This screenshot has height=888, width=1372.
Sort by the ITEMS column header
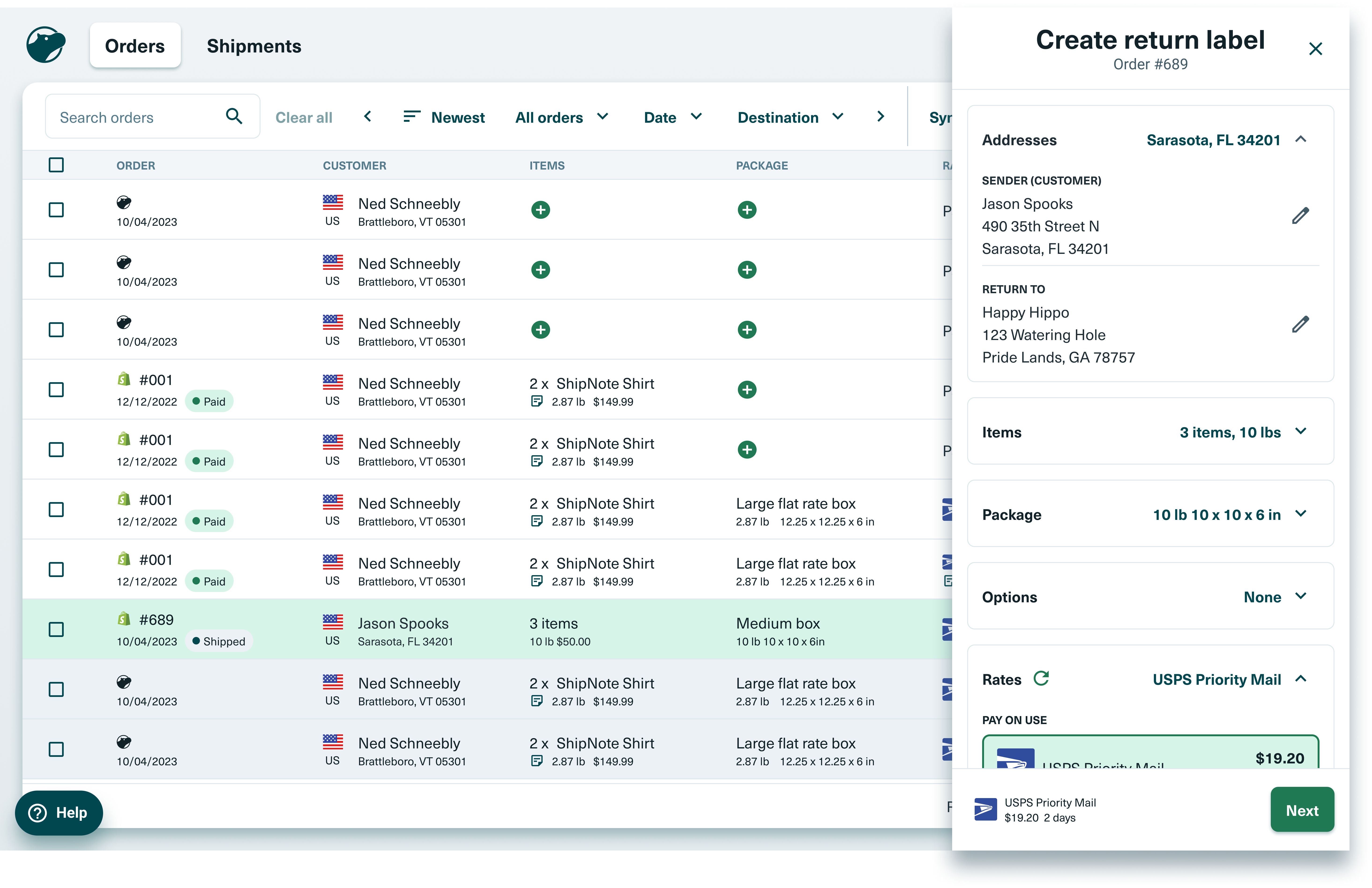(x=547, y=165)
